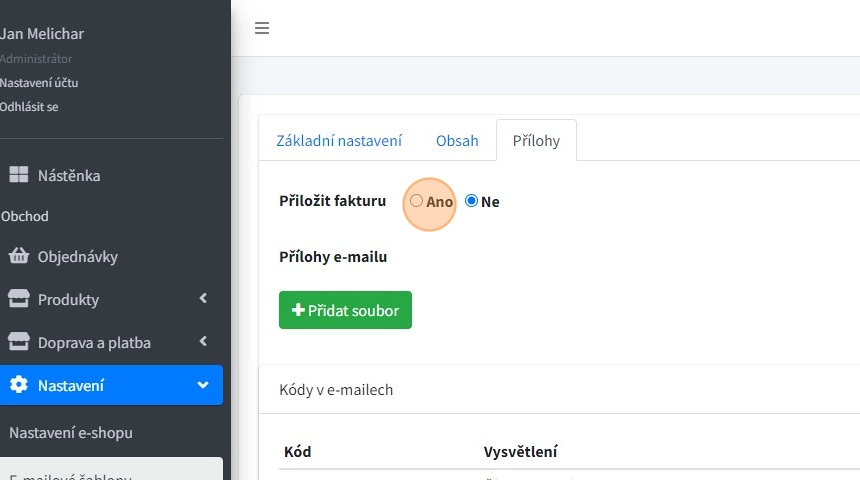Expand the Produkty submenu chevron
Screen dimensions: 860x480
pyautogui.click(x=203, y=298)
